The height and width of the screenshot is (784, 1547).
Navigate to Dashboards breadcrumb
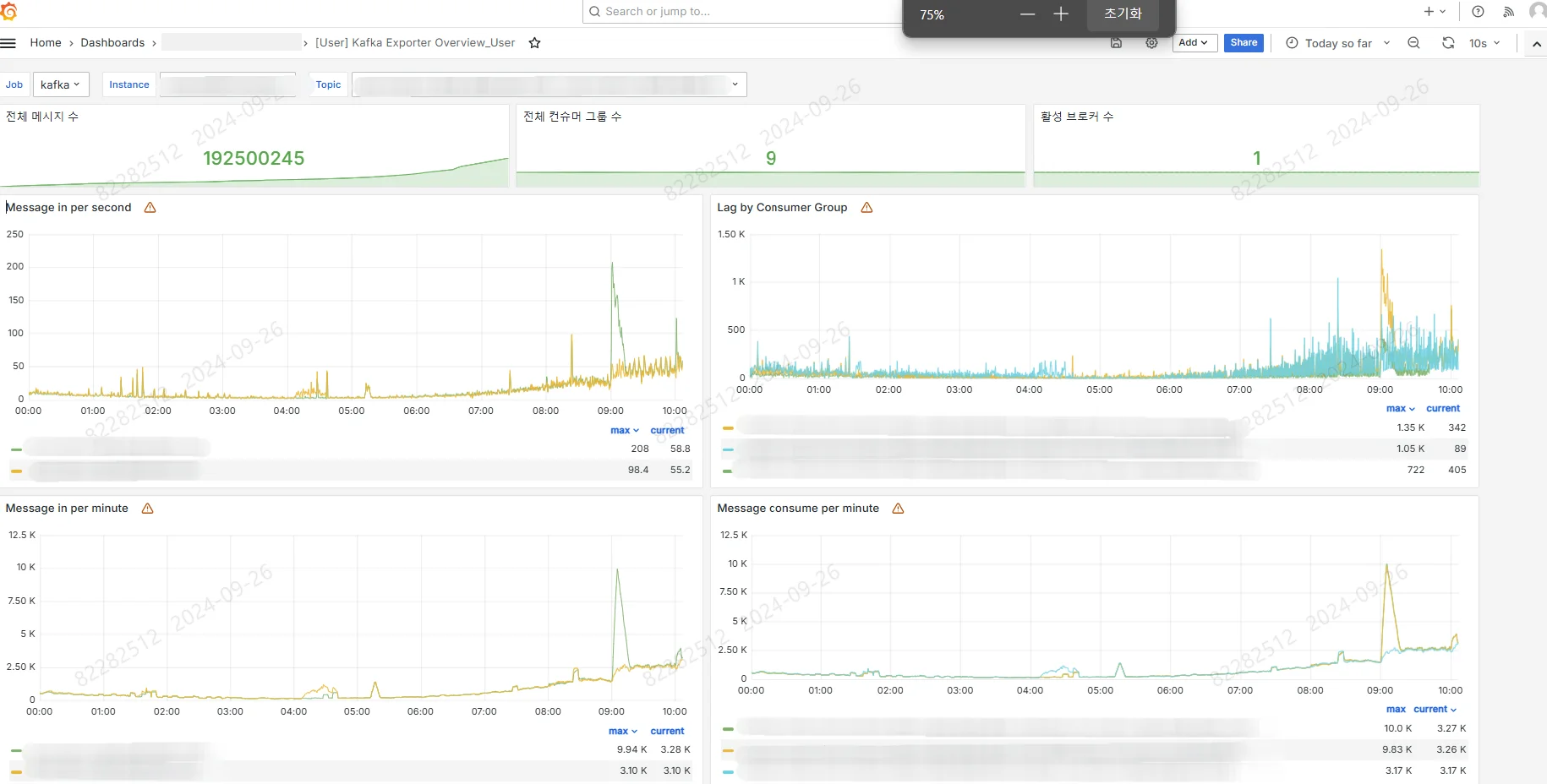(112, 43)
